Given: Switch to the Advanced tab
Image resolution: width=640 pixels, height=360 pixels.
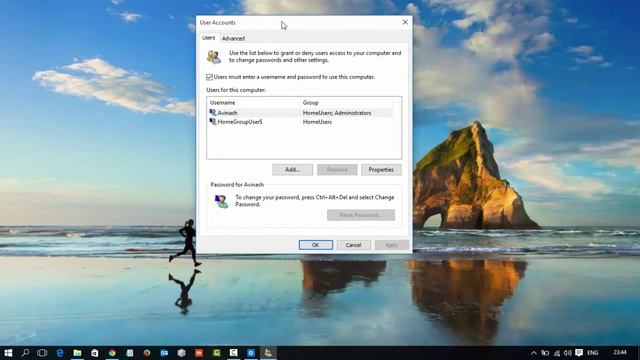Looking at the screenshot, I should (233, 38).
